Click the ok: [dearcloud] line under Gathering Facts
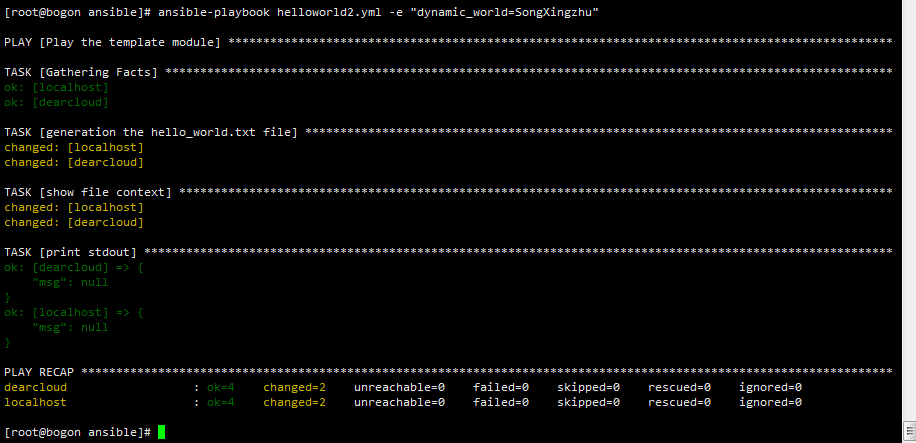This screenshot has height=443, width=916. [x=56, y=103]
